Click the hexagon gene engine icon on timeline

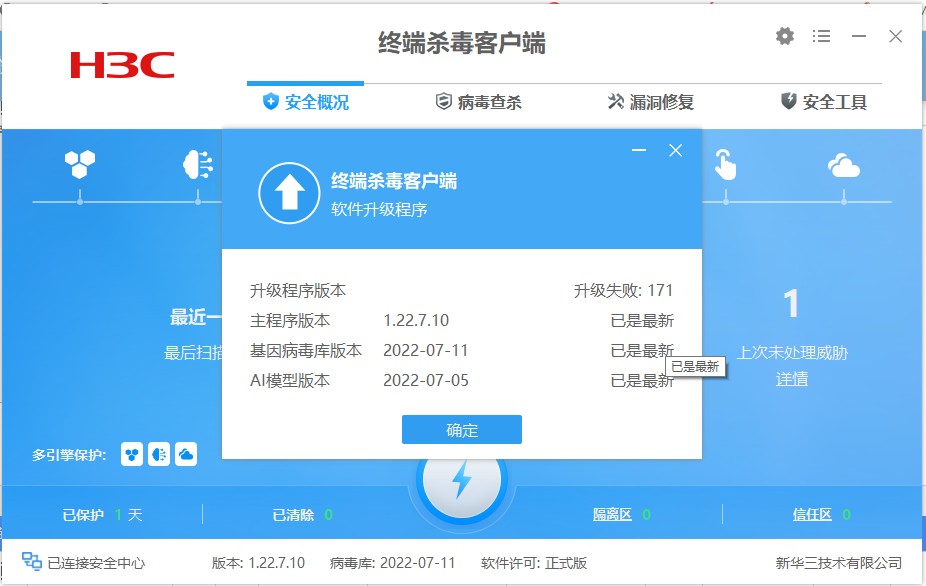[x=80, y=164]
